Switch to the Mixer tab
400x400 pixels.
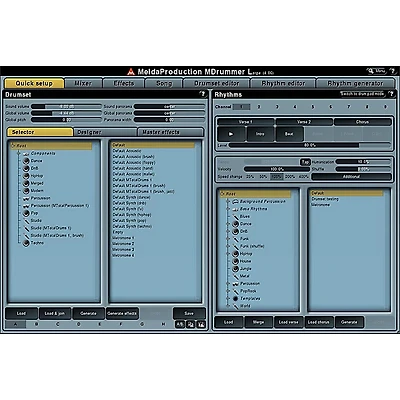point(83,83)
